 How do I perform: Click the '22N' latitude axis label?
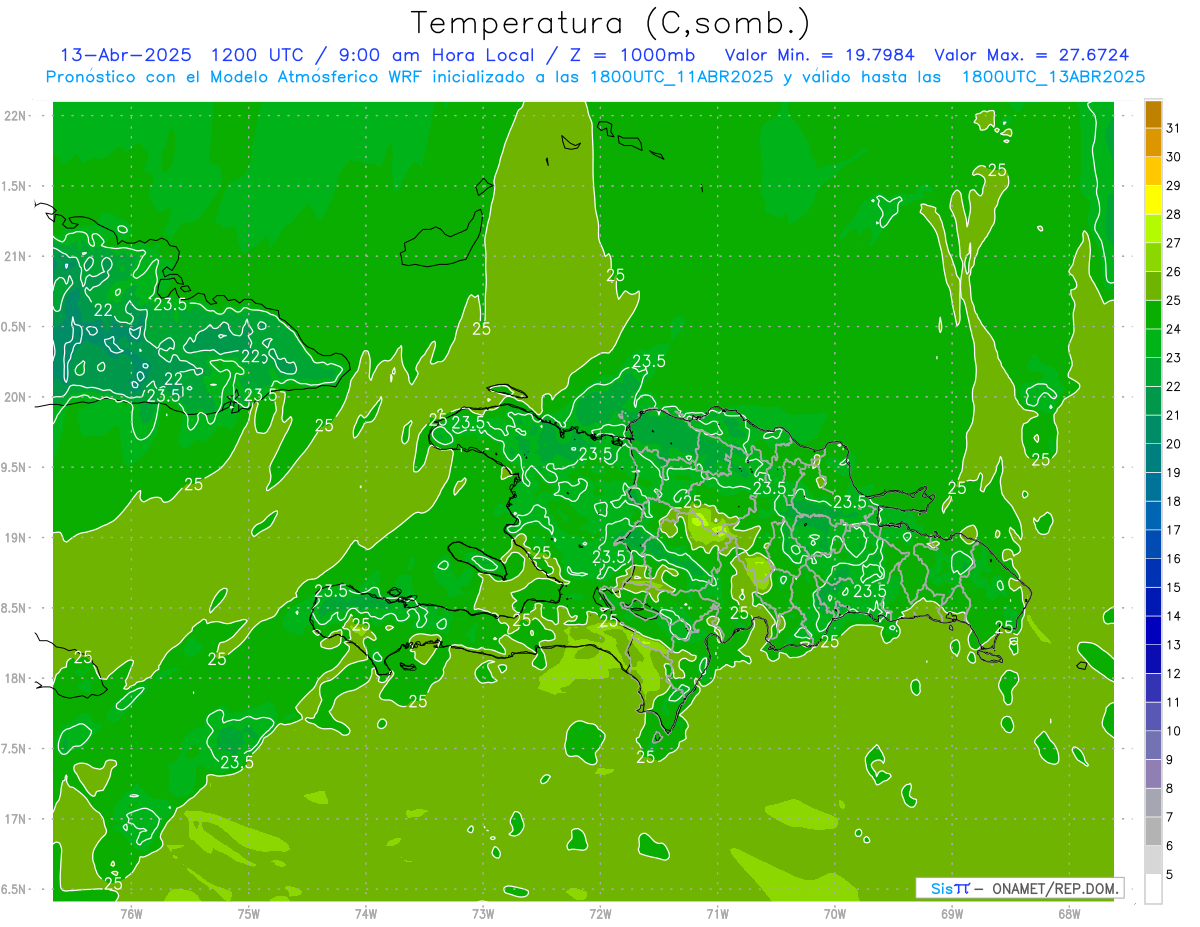coord(17,116)
